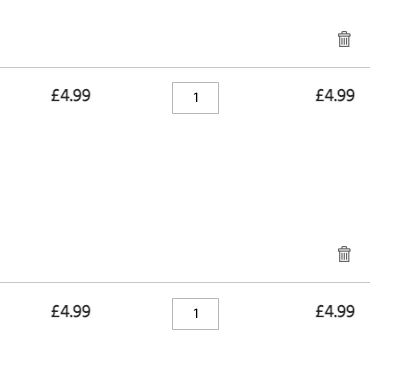
Task: Focus the lower quantity box showing 1
Action: pyautogui.click(x=195, y=314)
